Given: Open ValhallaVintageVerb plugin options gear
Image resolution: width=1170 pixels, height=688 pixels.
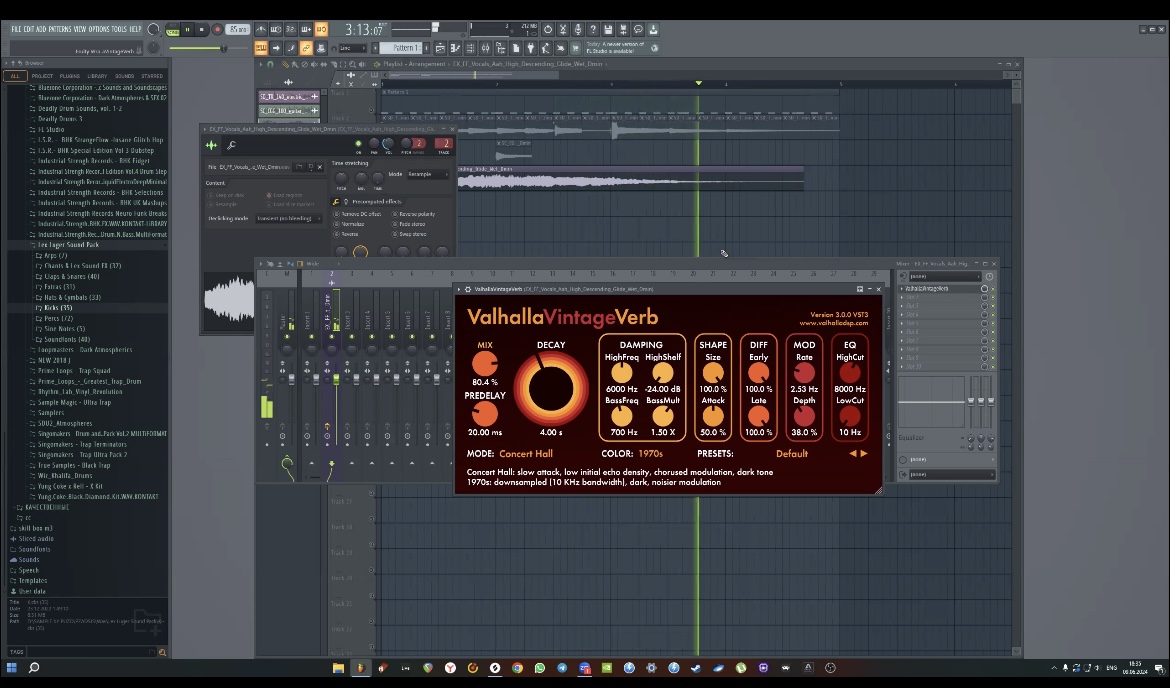Looking at the screenshot, I should click(468, 289).
